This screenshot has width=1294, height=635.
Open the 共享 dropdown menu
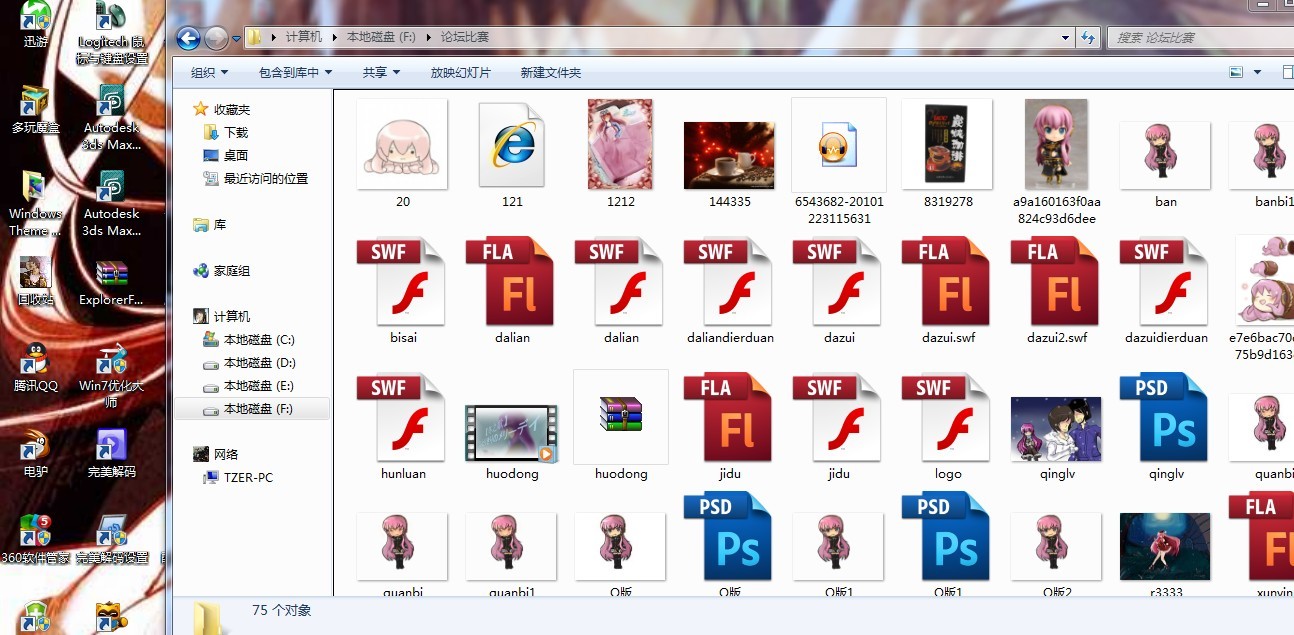click(381, 73)
